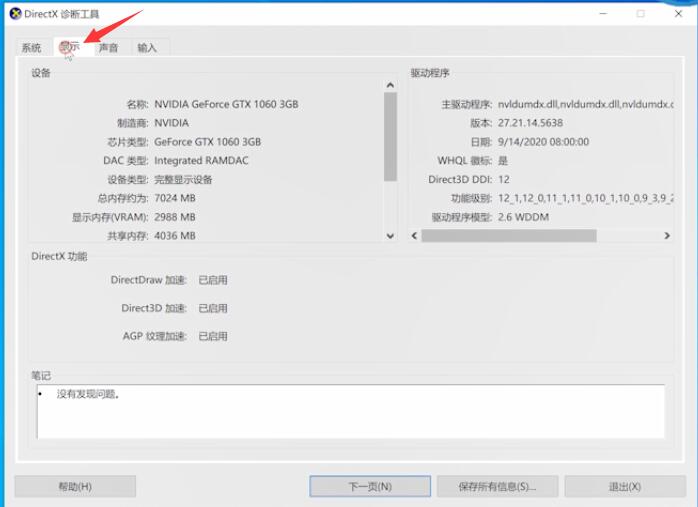Viewport: 698px width, 507px height.
Task: Click the driver panel horizontal scrollbar thumb
Action: (x=509, y=235)
